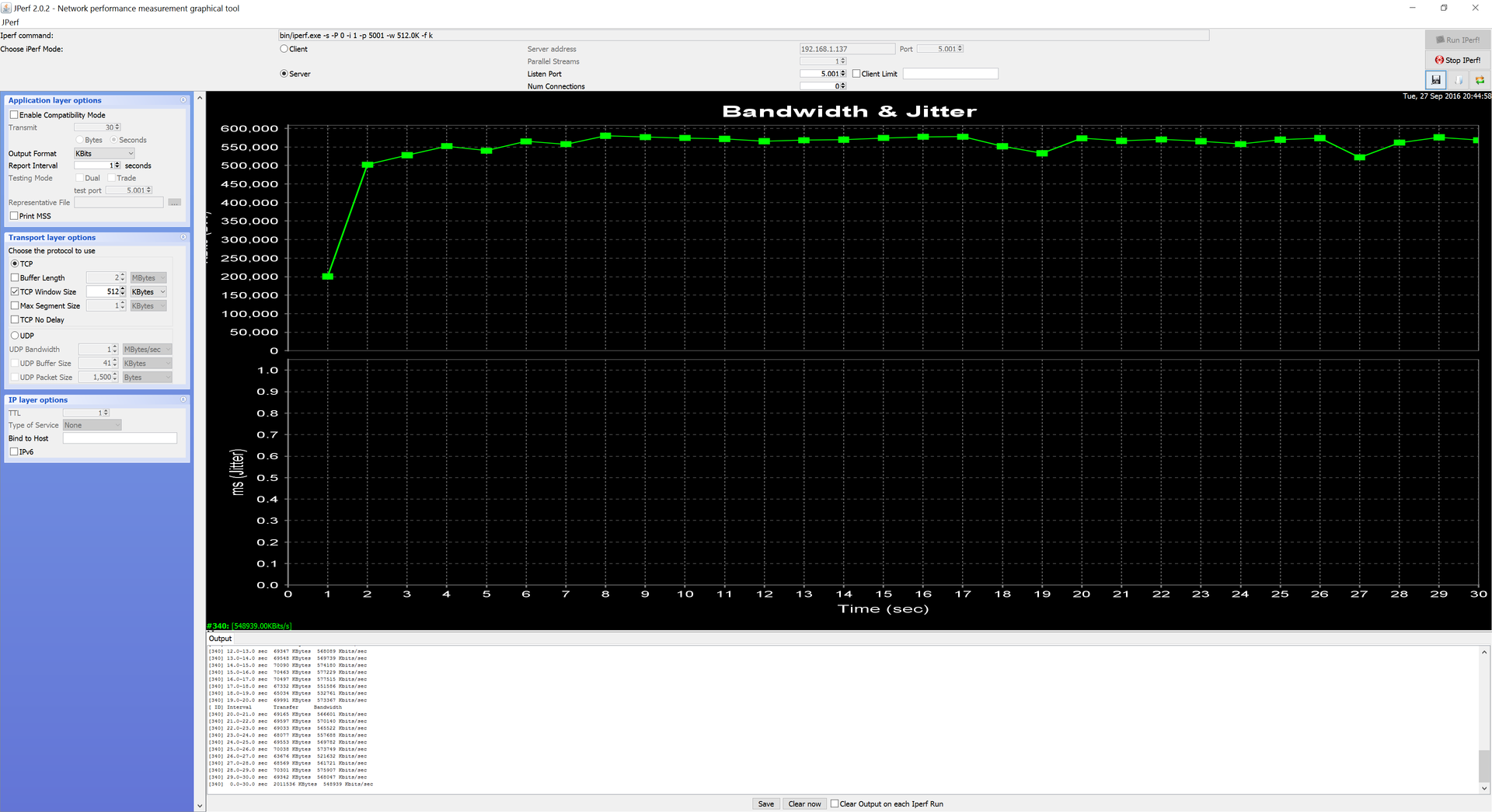The width and height of the screenshot is (1492, 812).
Task: Open the UDP Buffer Size KBytes dropdown
Action: (x=148, y=364)
